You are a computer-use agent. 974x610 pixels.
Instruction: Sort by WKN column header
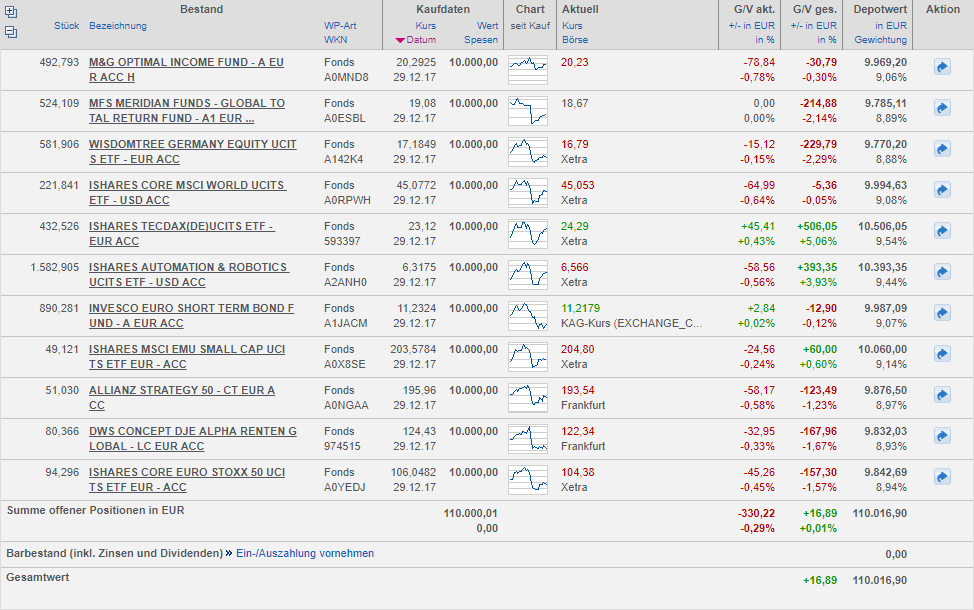335,40
